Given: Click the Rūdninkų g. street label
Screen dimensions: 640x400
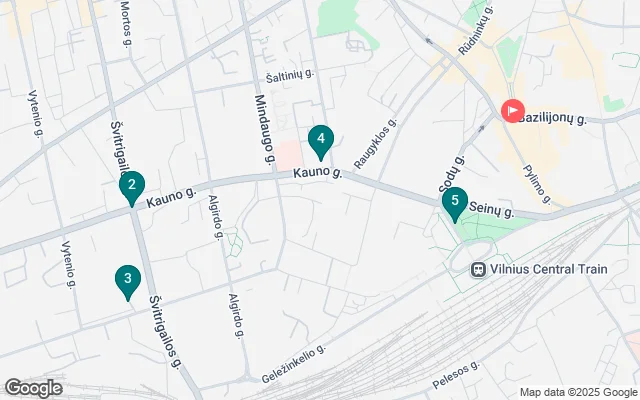Looking at the screenshot, I should 476,31.
